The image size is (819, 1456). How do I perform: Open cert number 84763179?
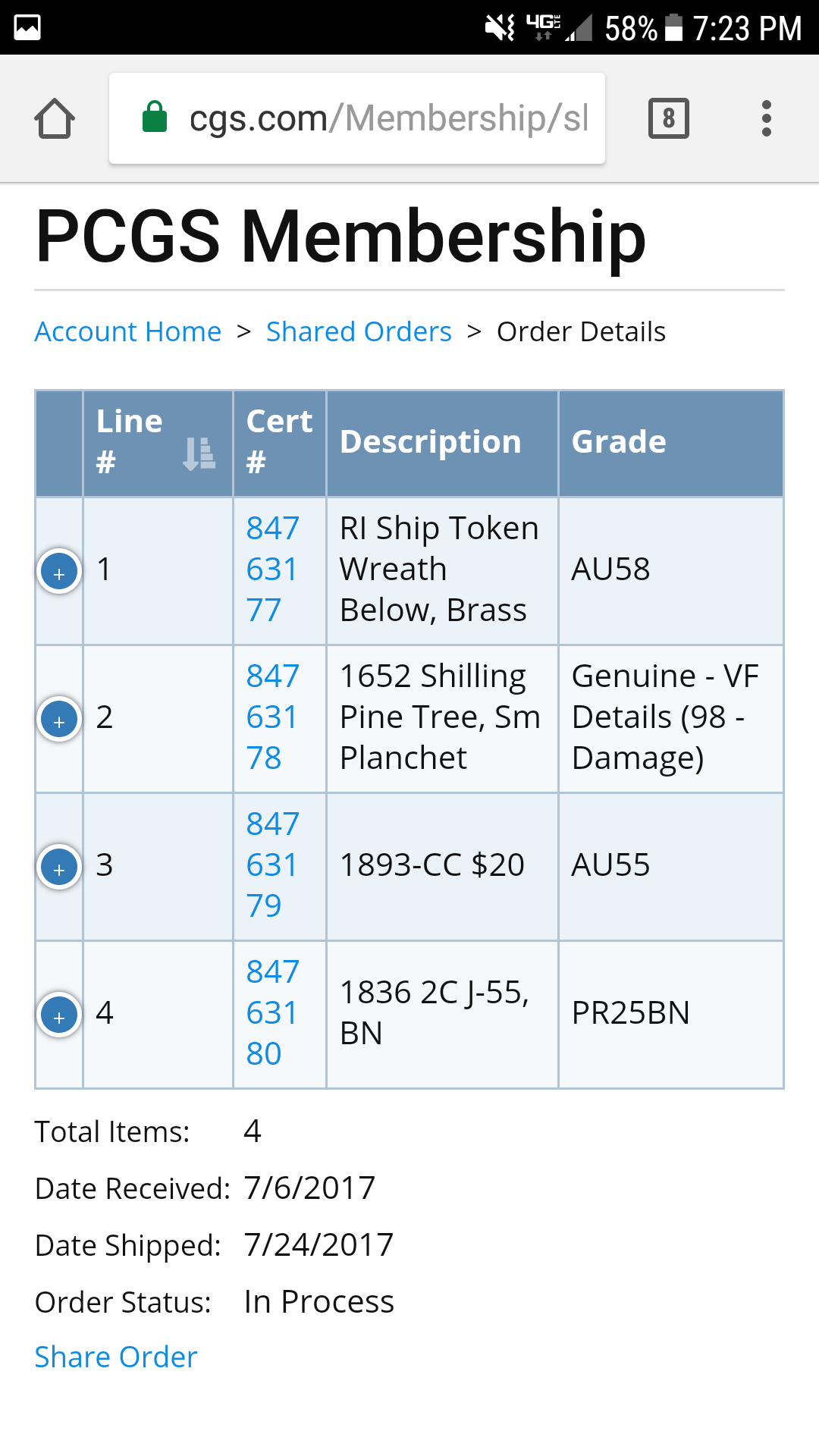pyautogui.click(x=273, y=865)
